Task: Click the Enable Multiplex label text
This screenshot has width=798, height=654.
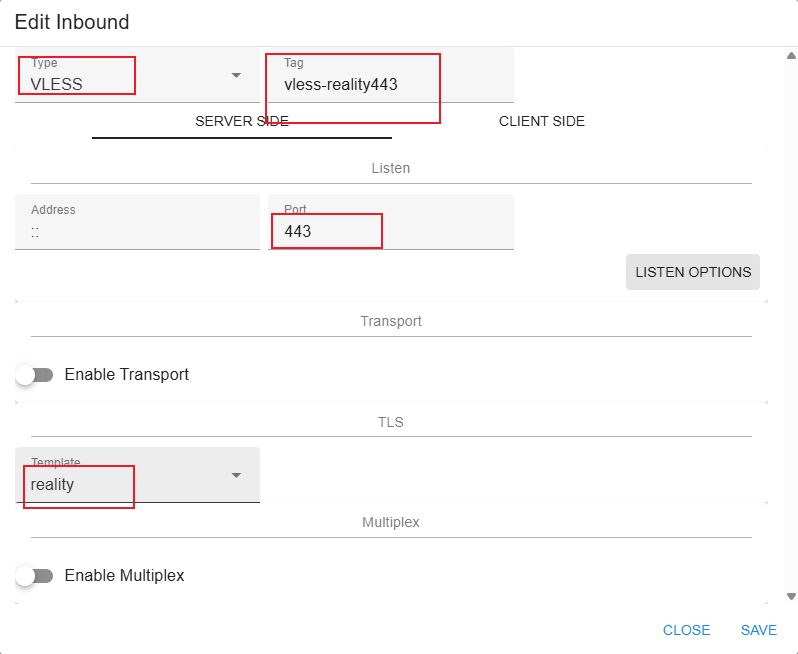Action: pos(124,576)
